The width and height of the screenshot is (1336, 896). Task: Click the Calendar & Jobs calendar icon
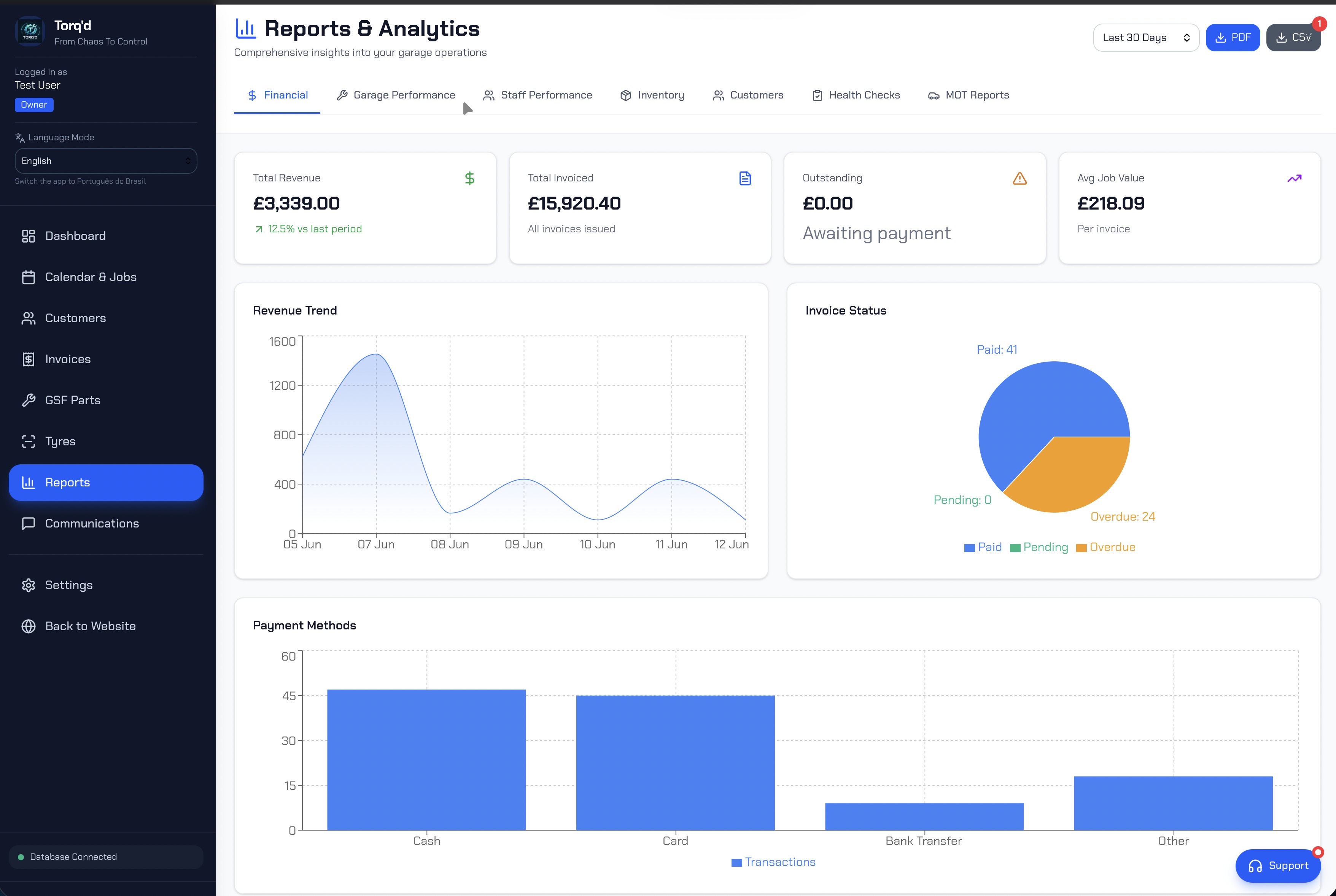click(29, 277)
